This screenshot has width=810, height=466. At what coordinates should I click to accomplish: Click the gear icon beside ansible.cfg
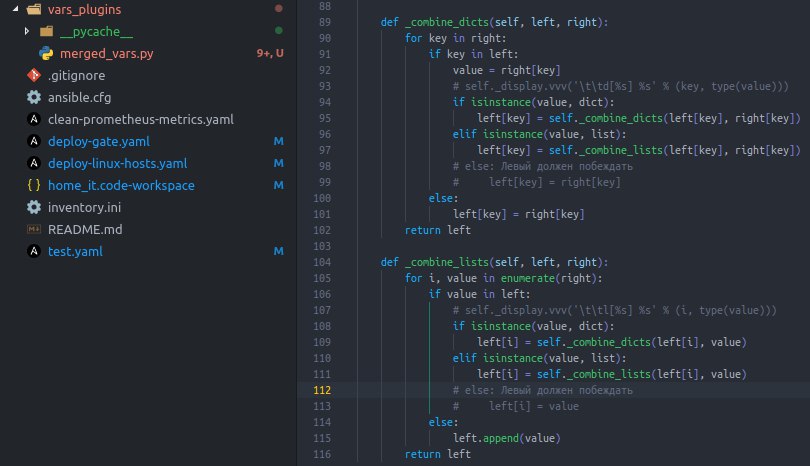[x=34, y=97]
